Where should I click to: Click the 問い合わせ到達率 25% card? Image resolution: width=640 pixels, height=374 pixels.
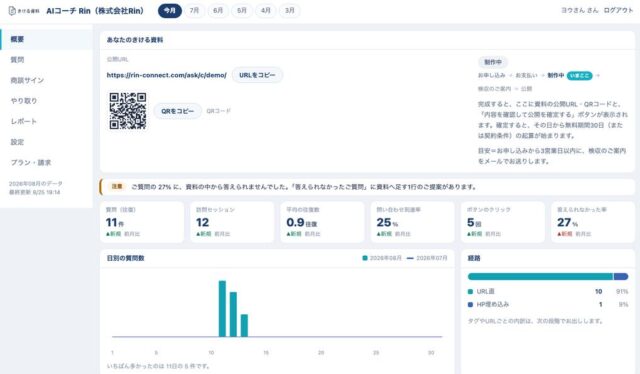[412, 222]
